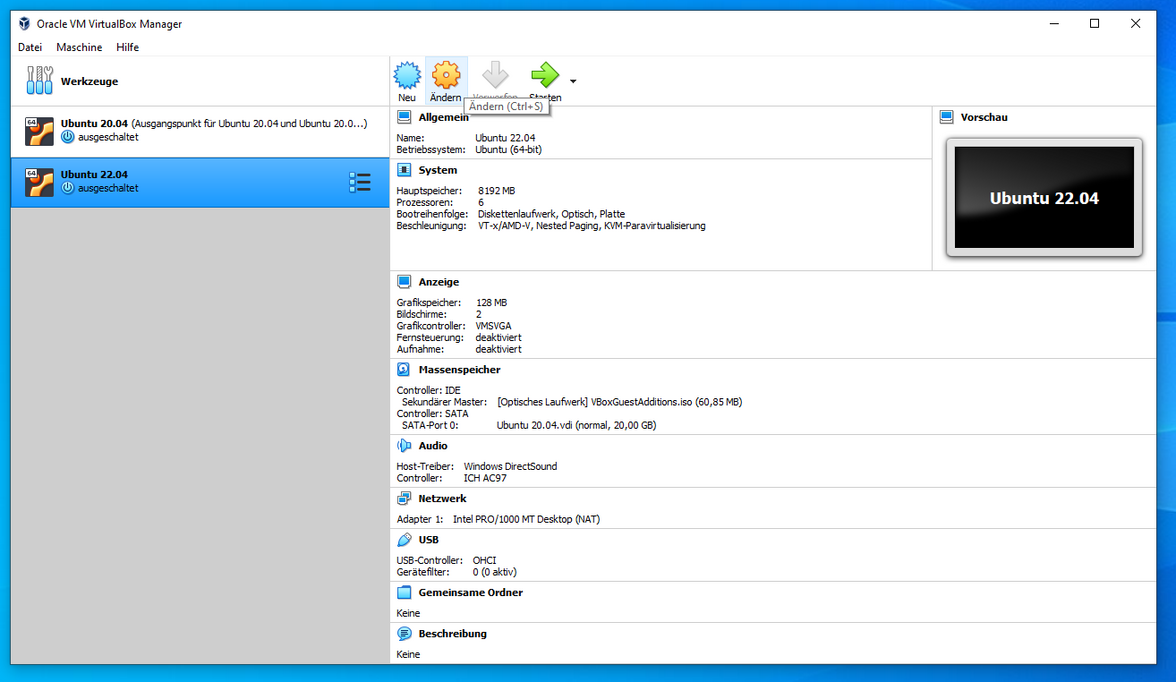The width and height of the screenshot is (1176, 682).
Task: Select the Ubuntu 20.04 virtual machine
Action: pos(200,130)
